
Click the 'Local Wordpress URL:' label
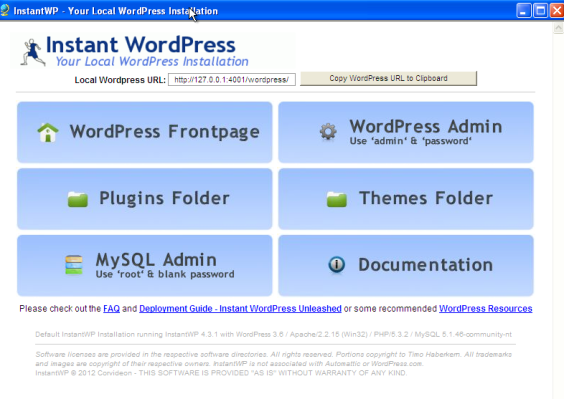[x=120, y=80]
